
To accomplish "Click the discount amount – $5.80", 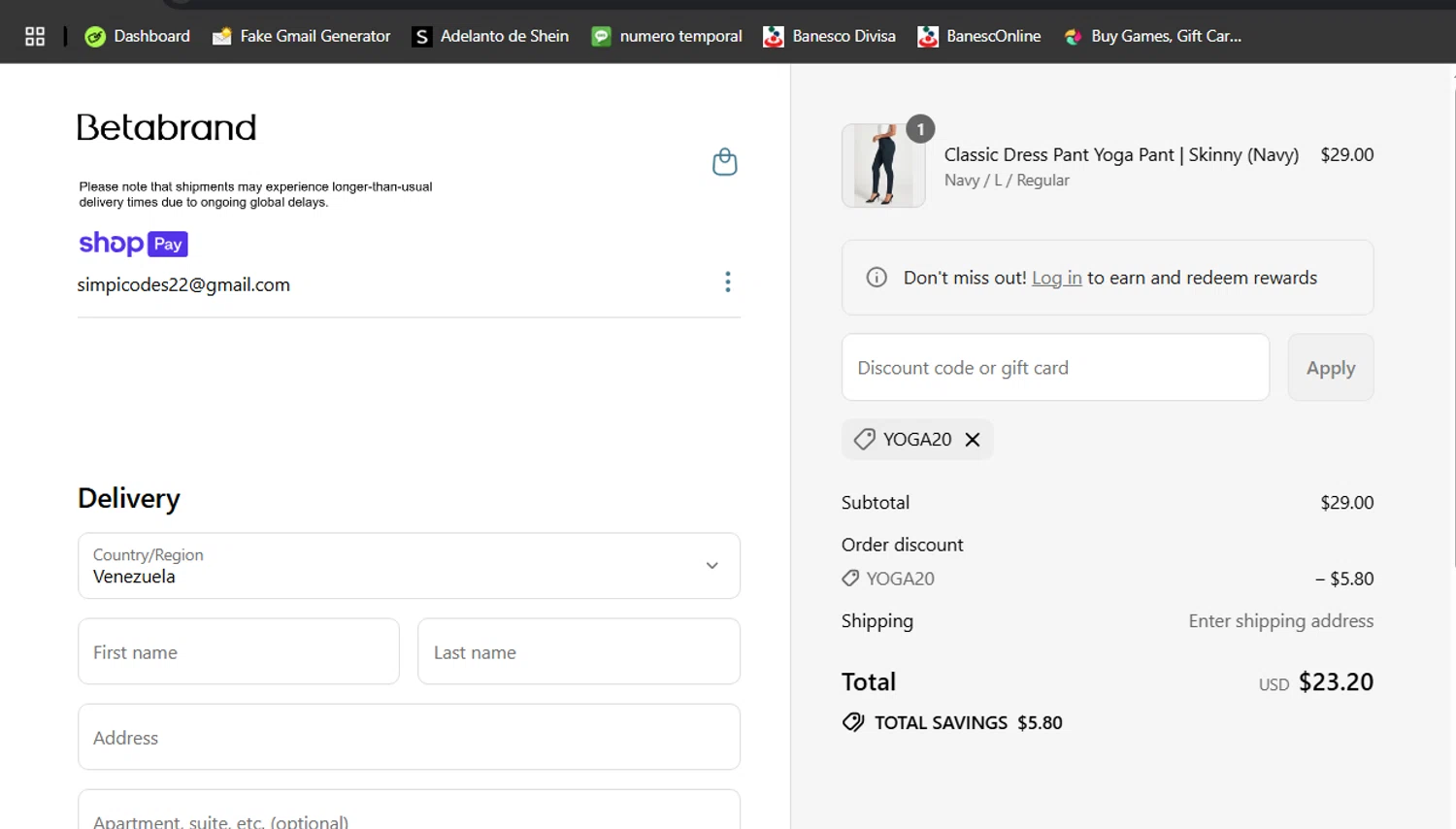I will pos(1344,579).
